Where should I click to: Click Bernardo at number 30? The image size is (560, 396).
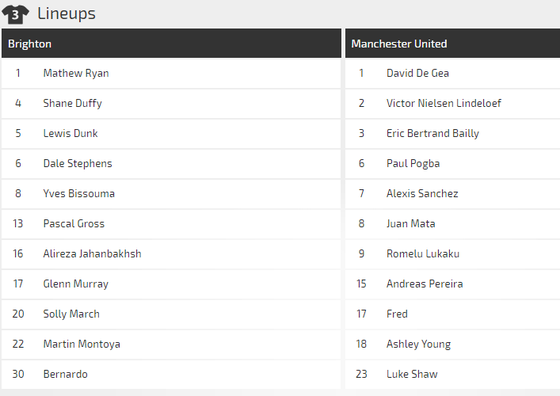click(x=65, y=374)
